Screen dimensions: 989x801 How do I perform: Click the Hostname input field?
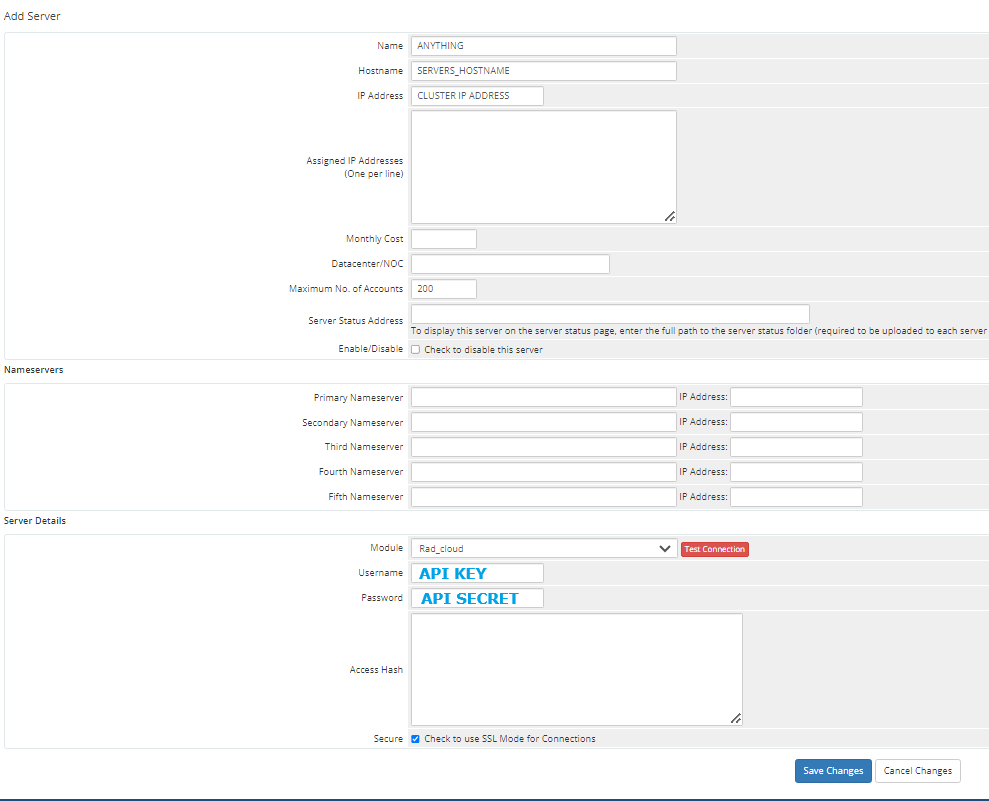click(x=544, y=71)
